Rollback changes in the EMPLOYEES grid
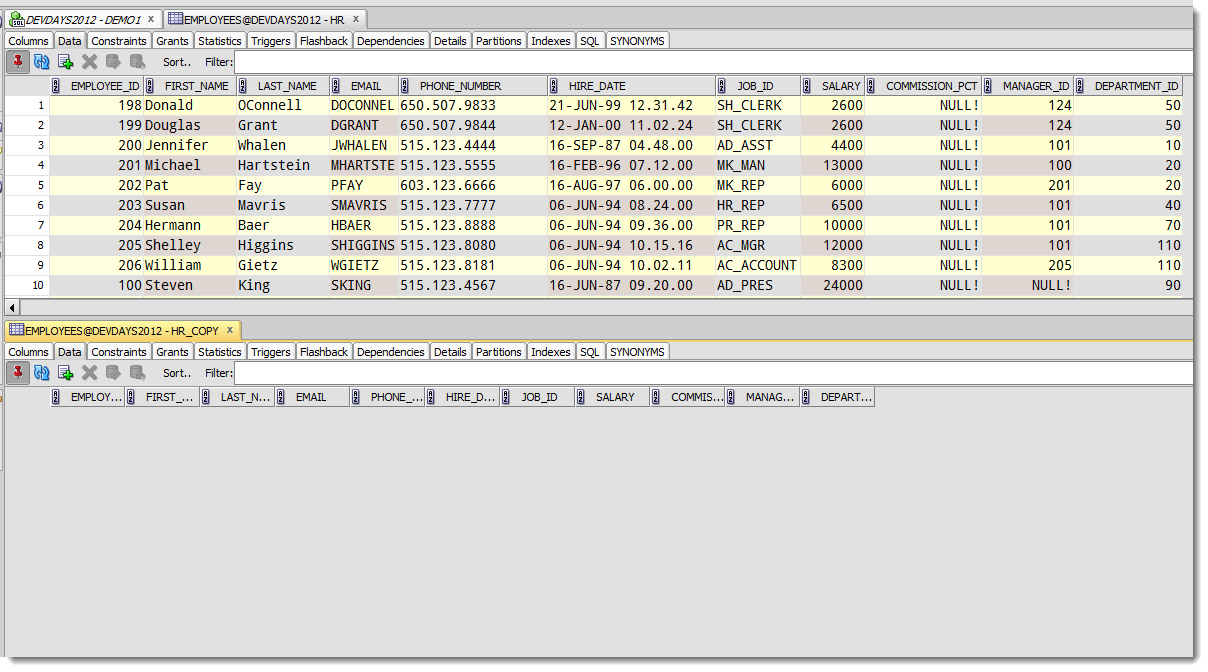Image resolution: width=1208 pixels, height=672 pixels. click(x=136, y=61)
